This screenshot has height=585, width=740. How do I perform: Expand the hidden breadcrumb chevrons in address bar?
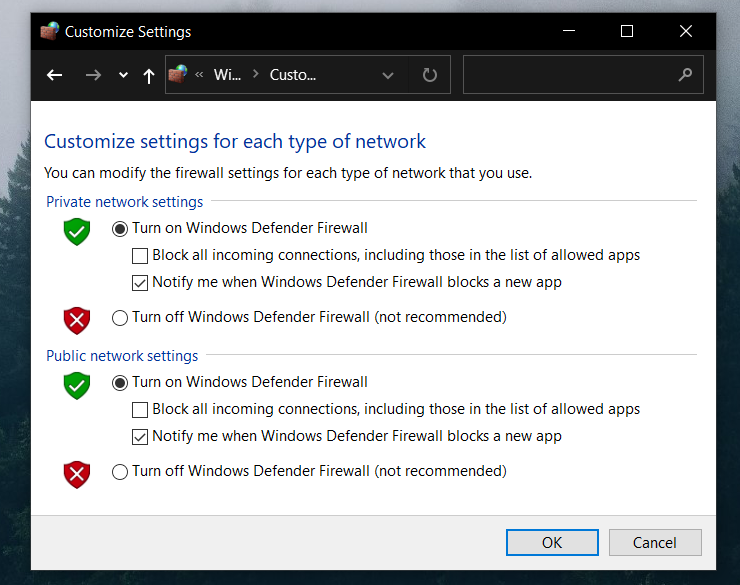click(200, 75)
